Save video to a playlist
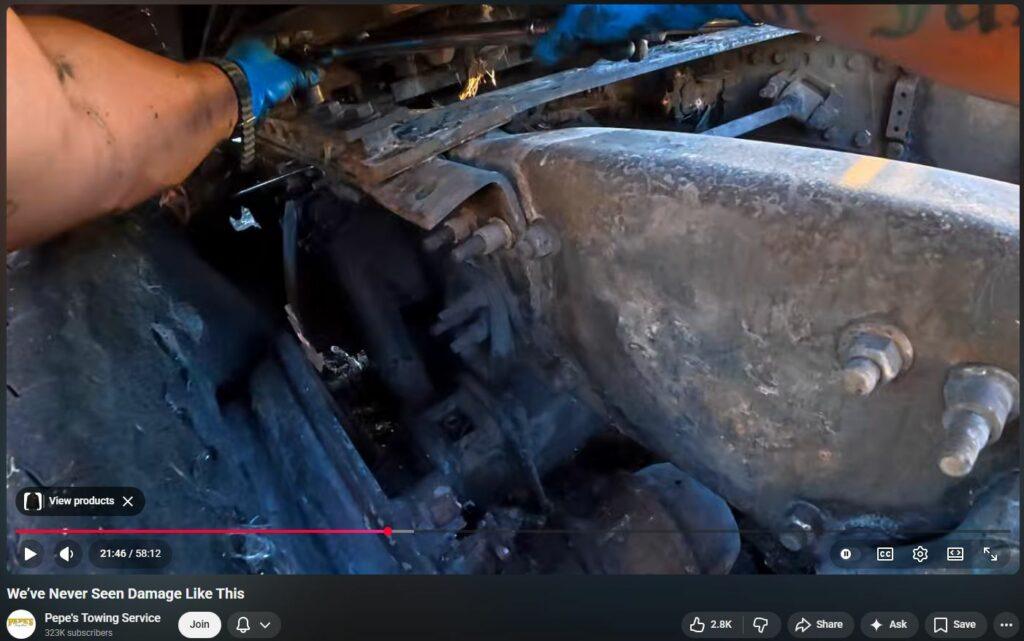Image resolution: width=1024 pixels, height=641 pixels. coord(954,624)
